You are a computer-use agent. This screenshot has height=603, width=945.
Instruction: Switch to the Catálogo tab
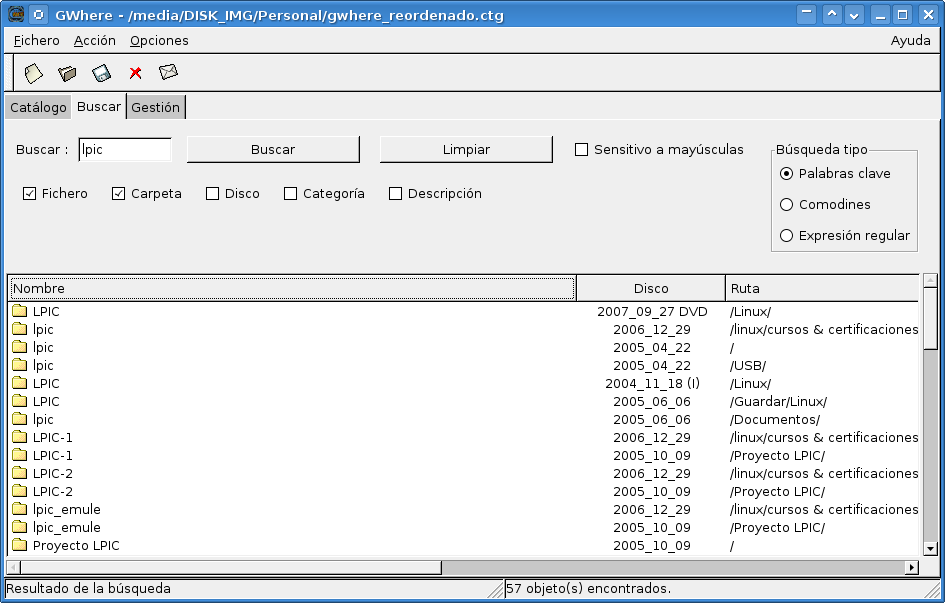(39, 108)
